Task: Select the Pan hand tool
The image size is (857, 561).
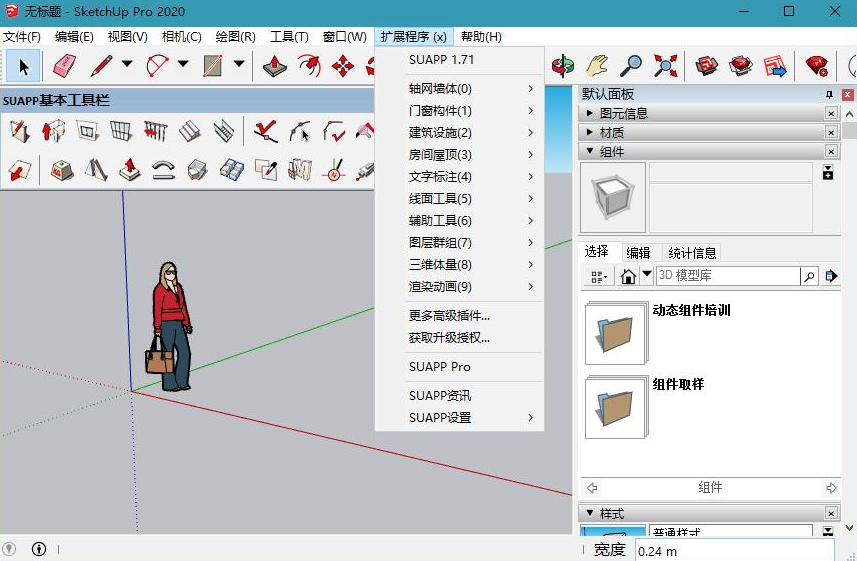Action: pyautogui.click(x=597, y=66)
